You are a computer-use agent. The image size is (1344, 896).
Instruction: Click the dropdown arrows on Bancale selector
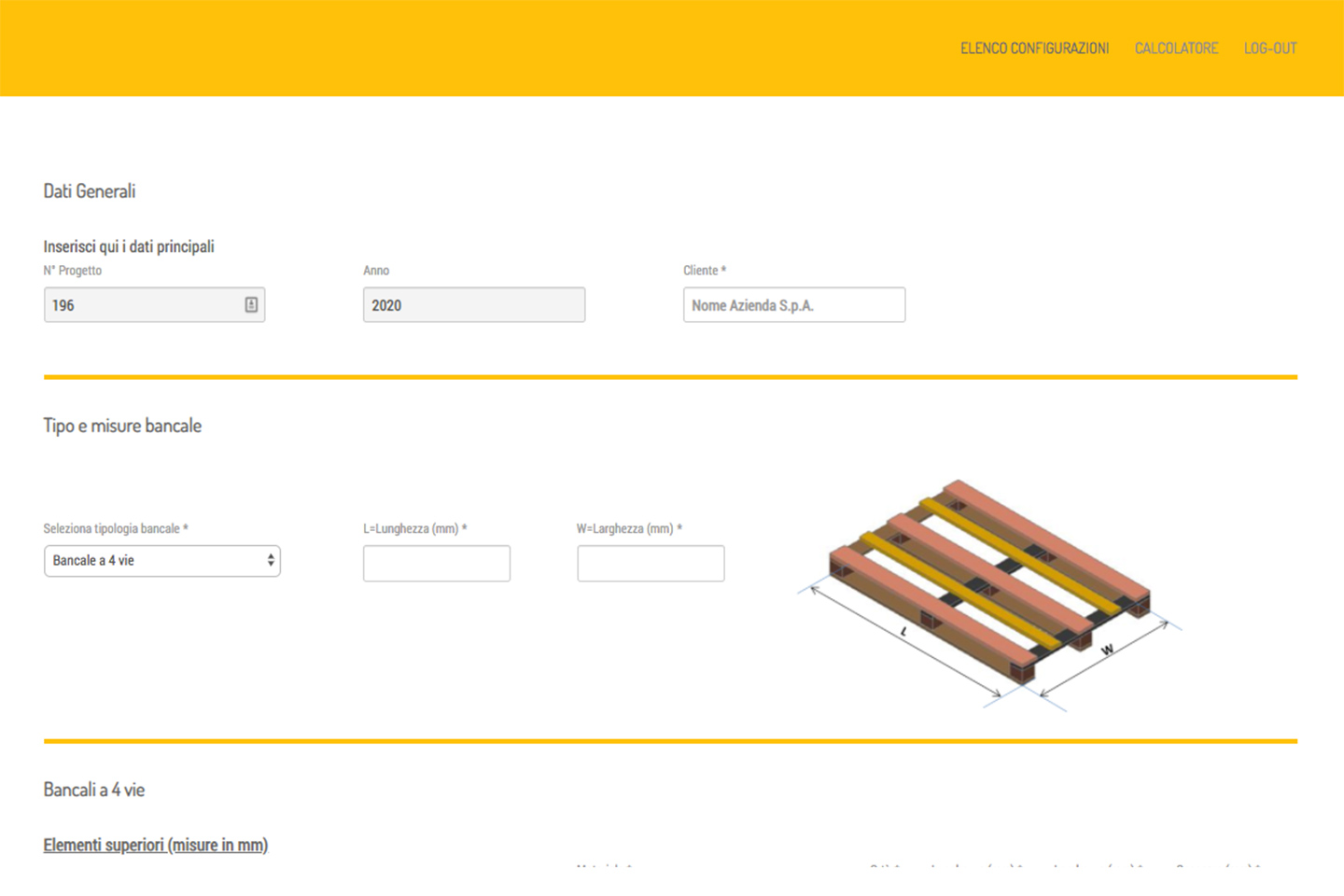click(271, 561)
